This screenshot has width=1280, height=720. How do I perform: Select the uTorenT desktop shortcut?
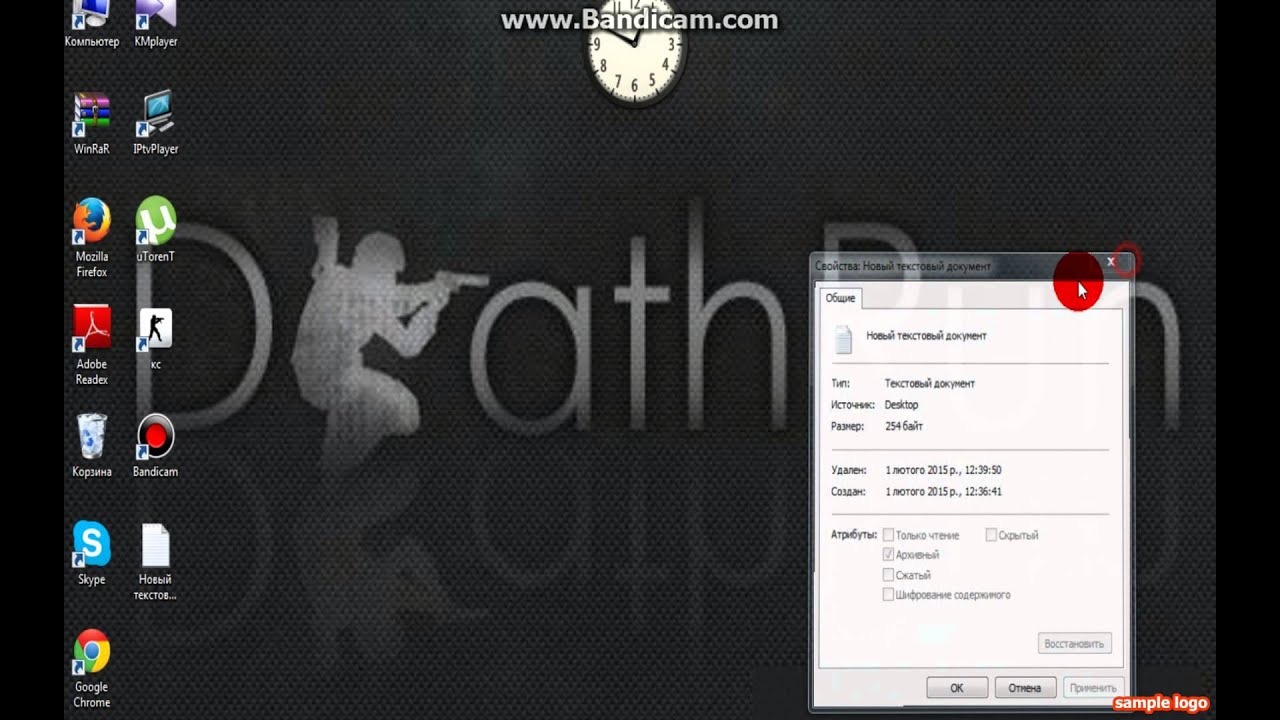click(155, 230)
